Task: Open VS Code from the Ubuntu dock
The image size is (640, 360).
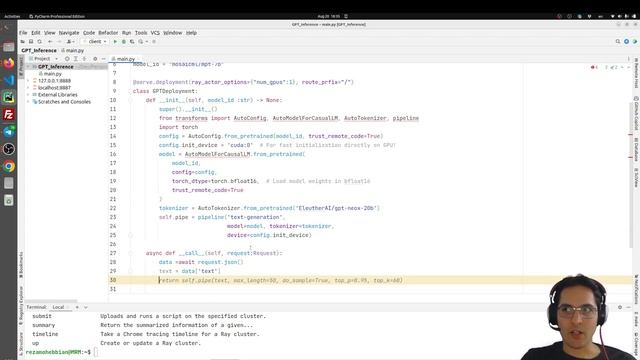Action: click(9, 80)
